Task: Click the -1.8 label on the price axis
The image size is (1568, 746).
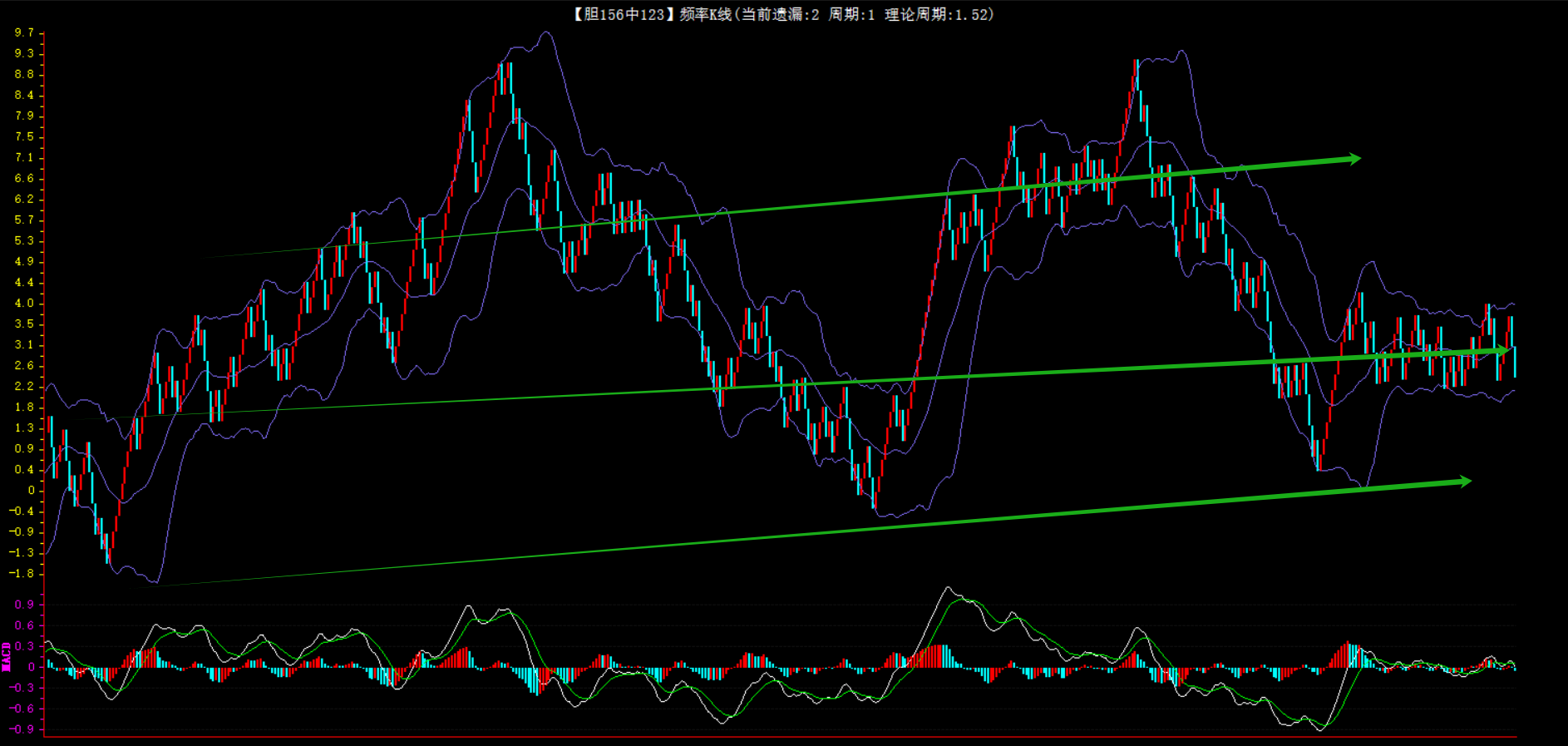Action: tap(22, 573)
